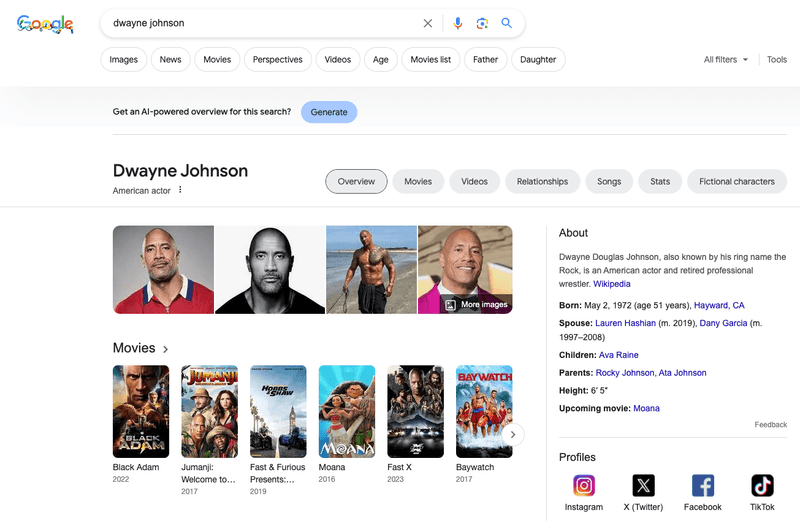Open the TikTok profile icon

(x=762, y=485)
